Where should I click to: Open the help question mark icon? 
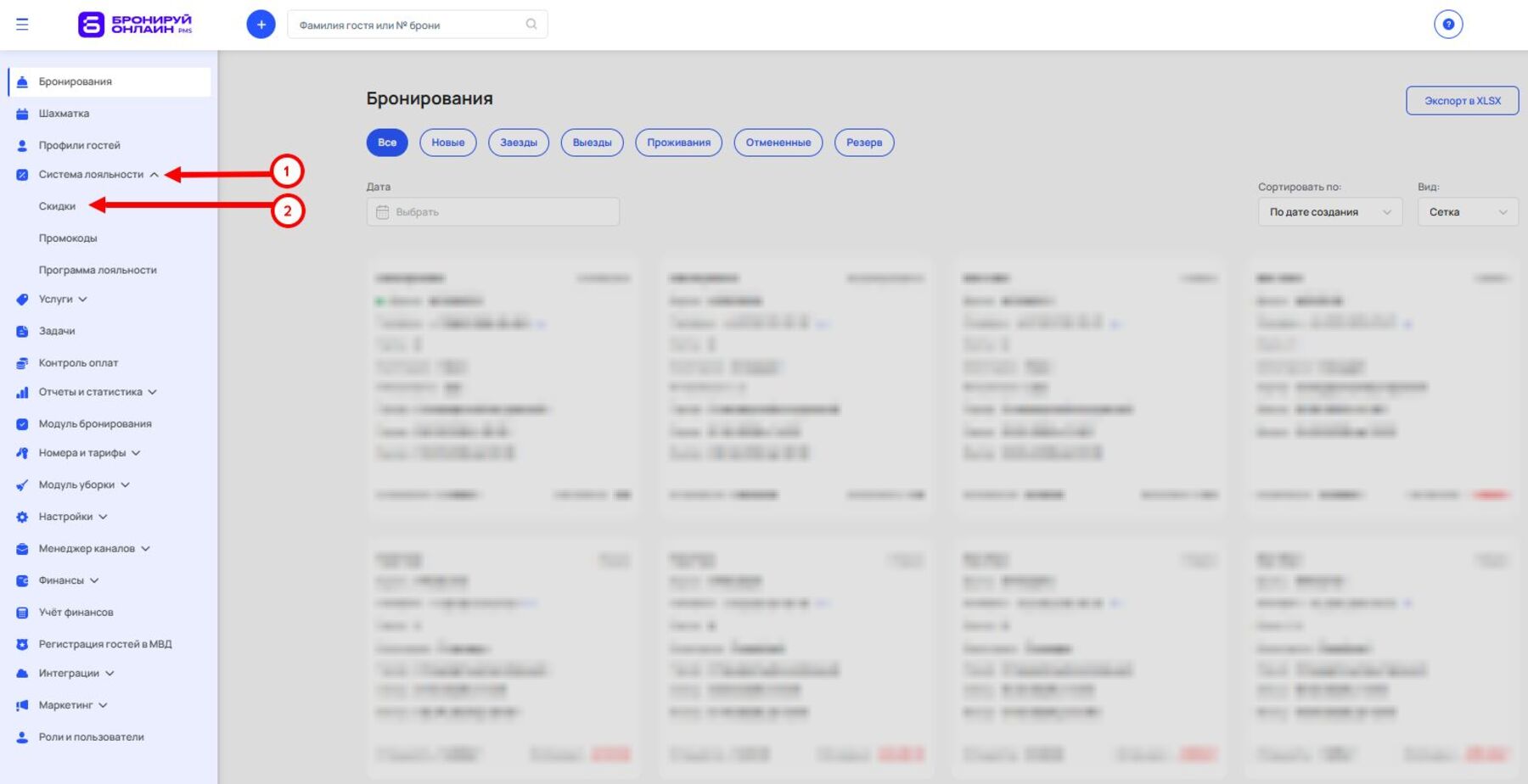[x=1448, y=25]
